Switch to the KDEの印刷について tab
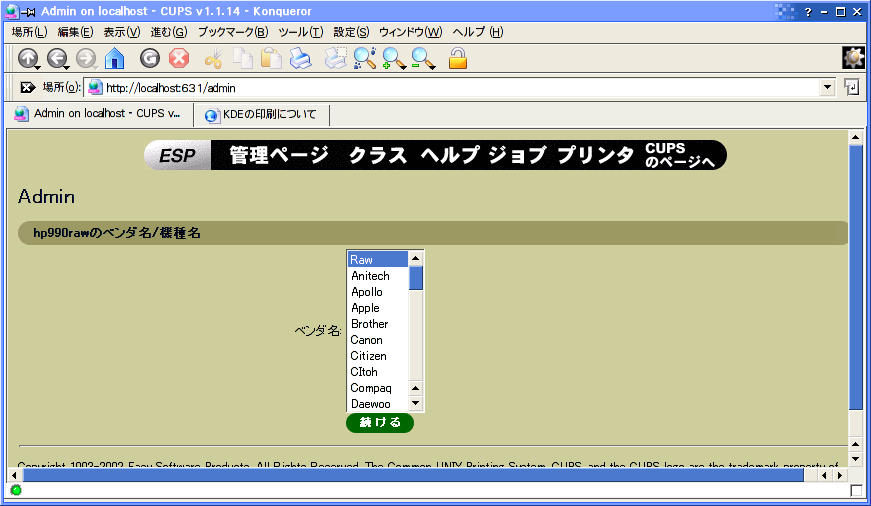Viewport: 871px width, 506px height. (260, 114)
